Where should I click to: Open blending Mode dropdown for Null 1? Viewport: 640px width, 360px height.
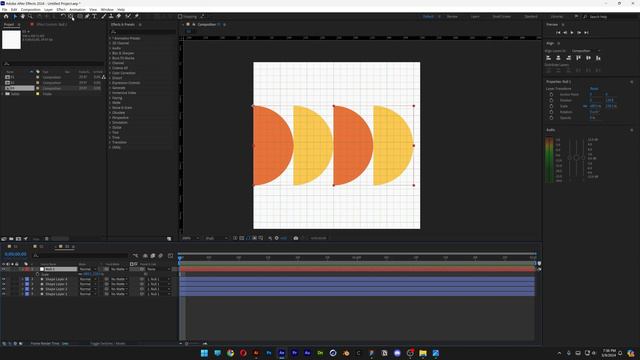(87, 269)
